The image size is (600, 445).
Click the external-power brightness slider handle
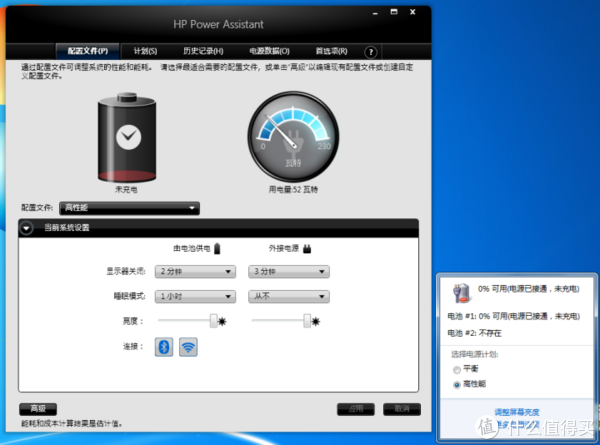[307, 321]
